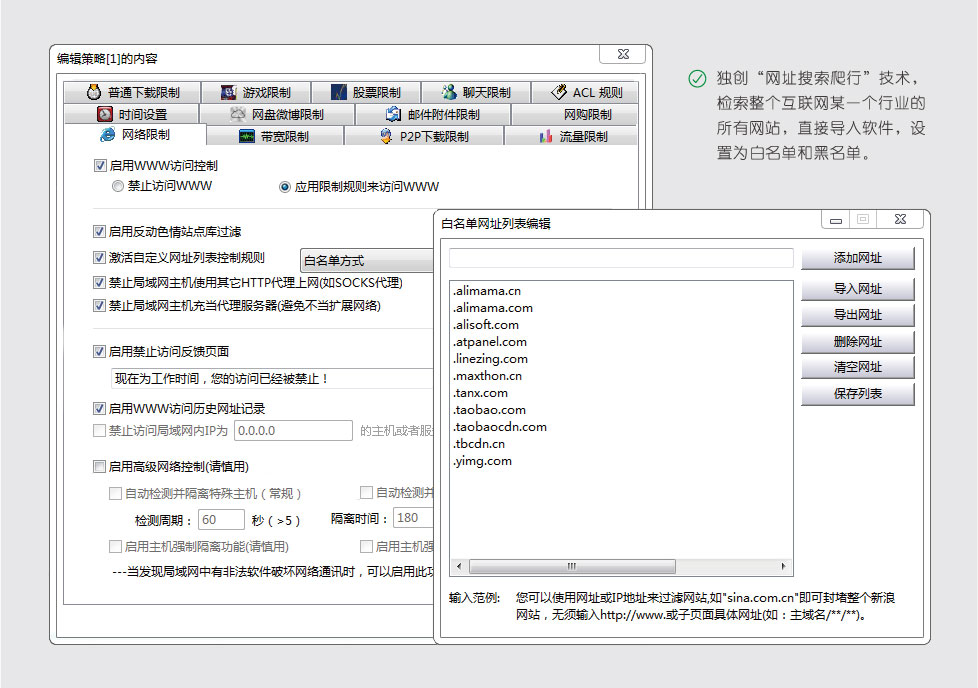
Task: Click the 添加网址 button
Action: coord(858,258)
